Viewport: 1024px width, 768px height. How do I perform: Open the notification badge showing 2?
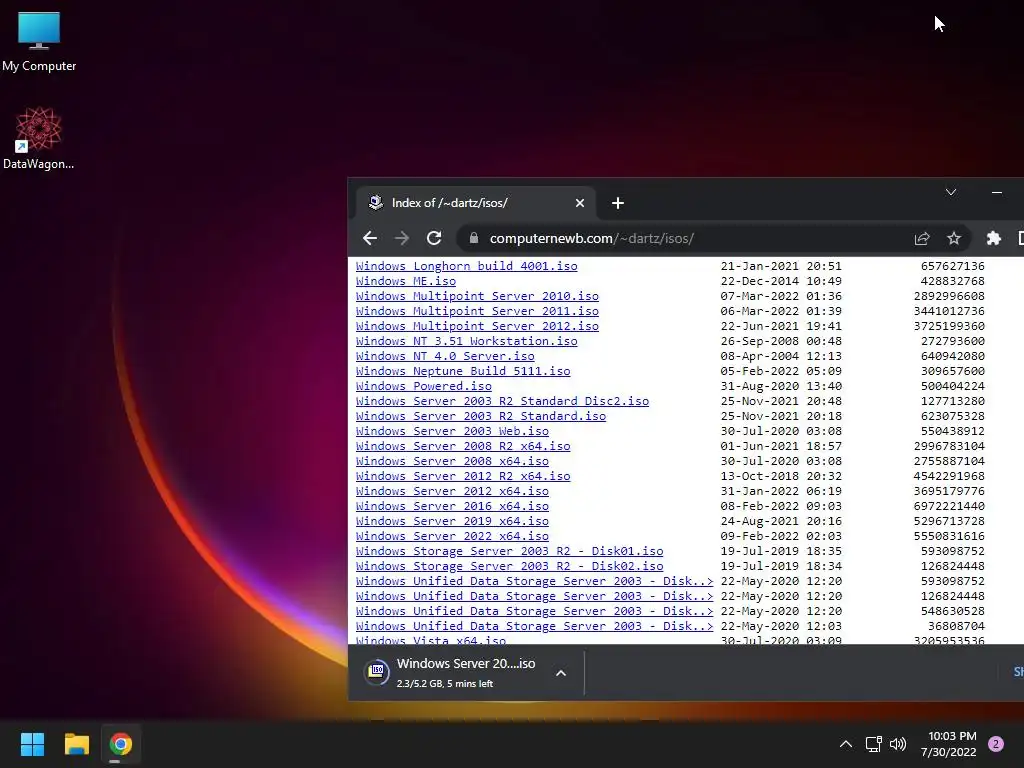point(996,744)
